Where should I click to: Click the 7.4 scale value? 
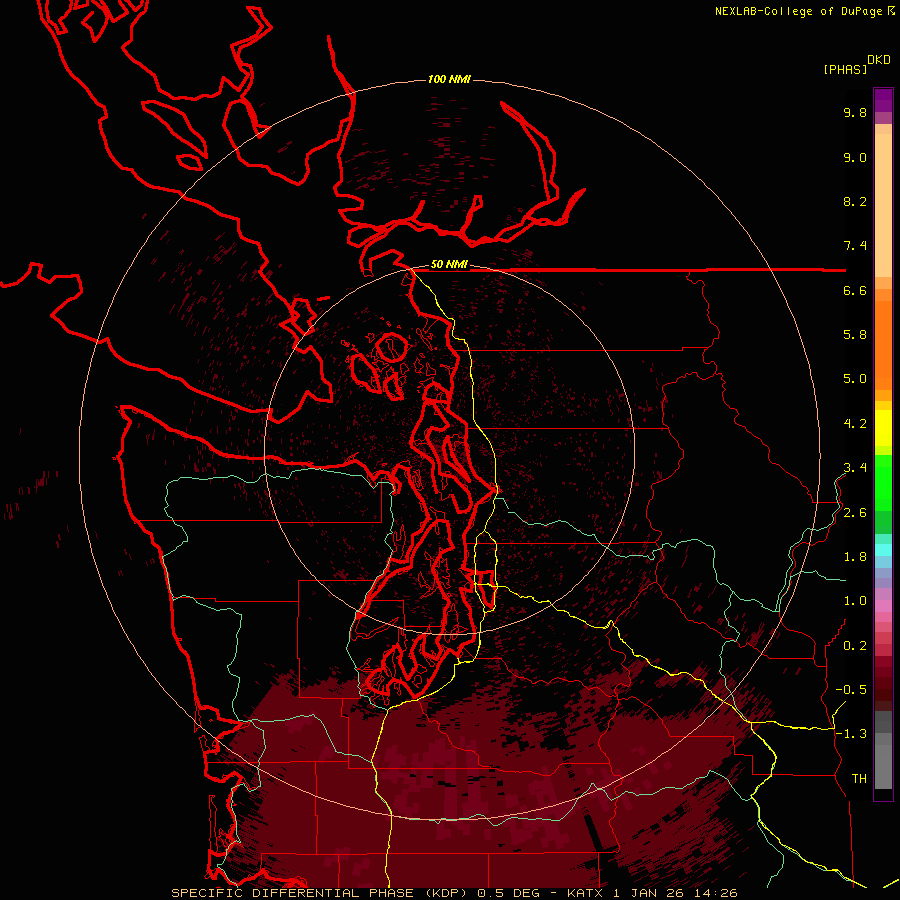pyautogui.click(x=855, y=246)
